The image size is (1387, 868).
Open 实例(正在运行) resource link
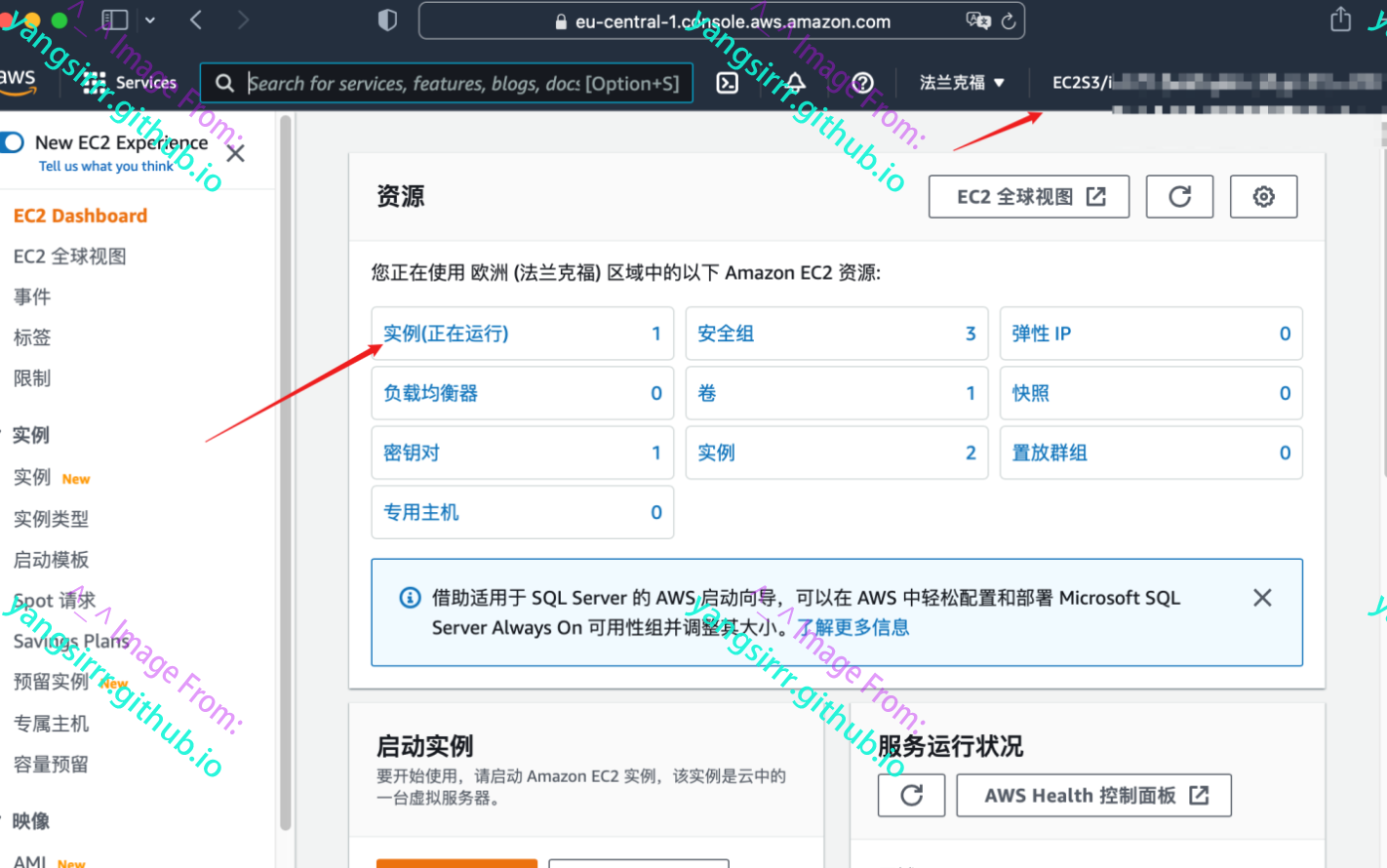(446, 334)
